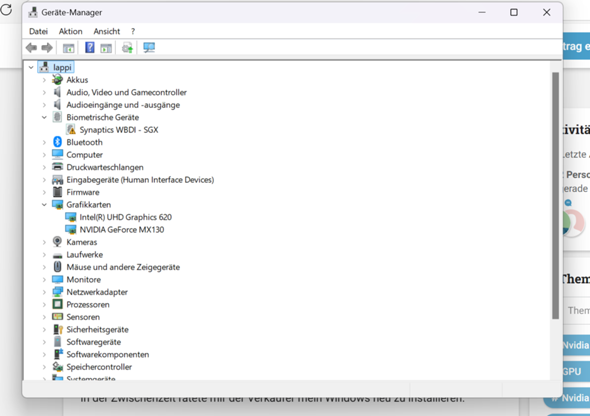The image size is (590, 416).
Task: Expand the Computer category
Action: tap(44, 155)
